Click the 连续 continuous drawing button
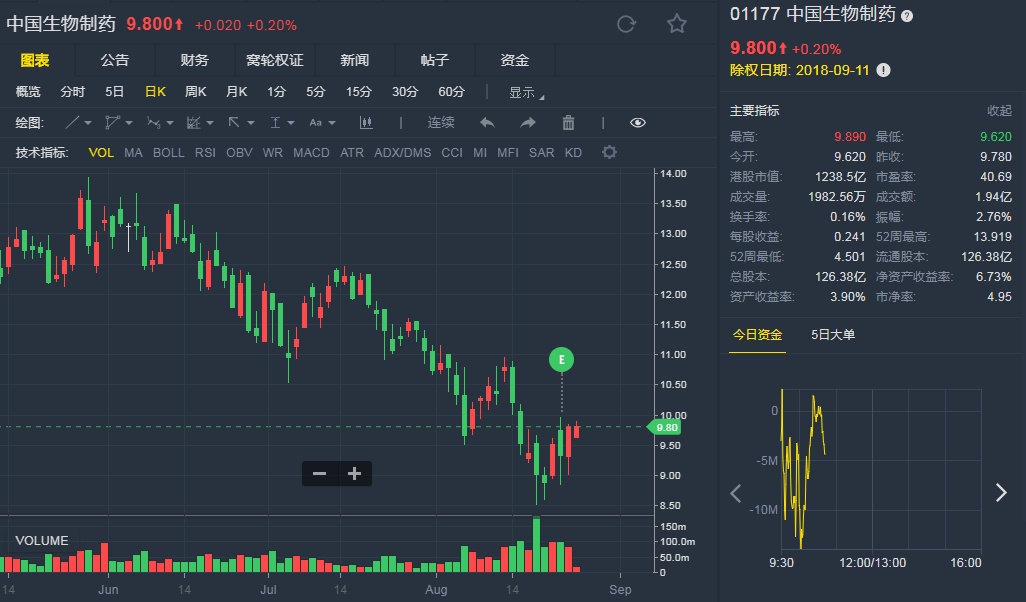Image resolution: width=1026 pixels, height=602 pixels. pos(441,123)
